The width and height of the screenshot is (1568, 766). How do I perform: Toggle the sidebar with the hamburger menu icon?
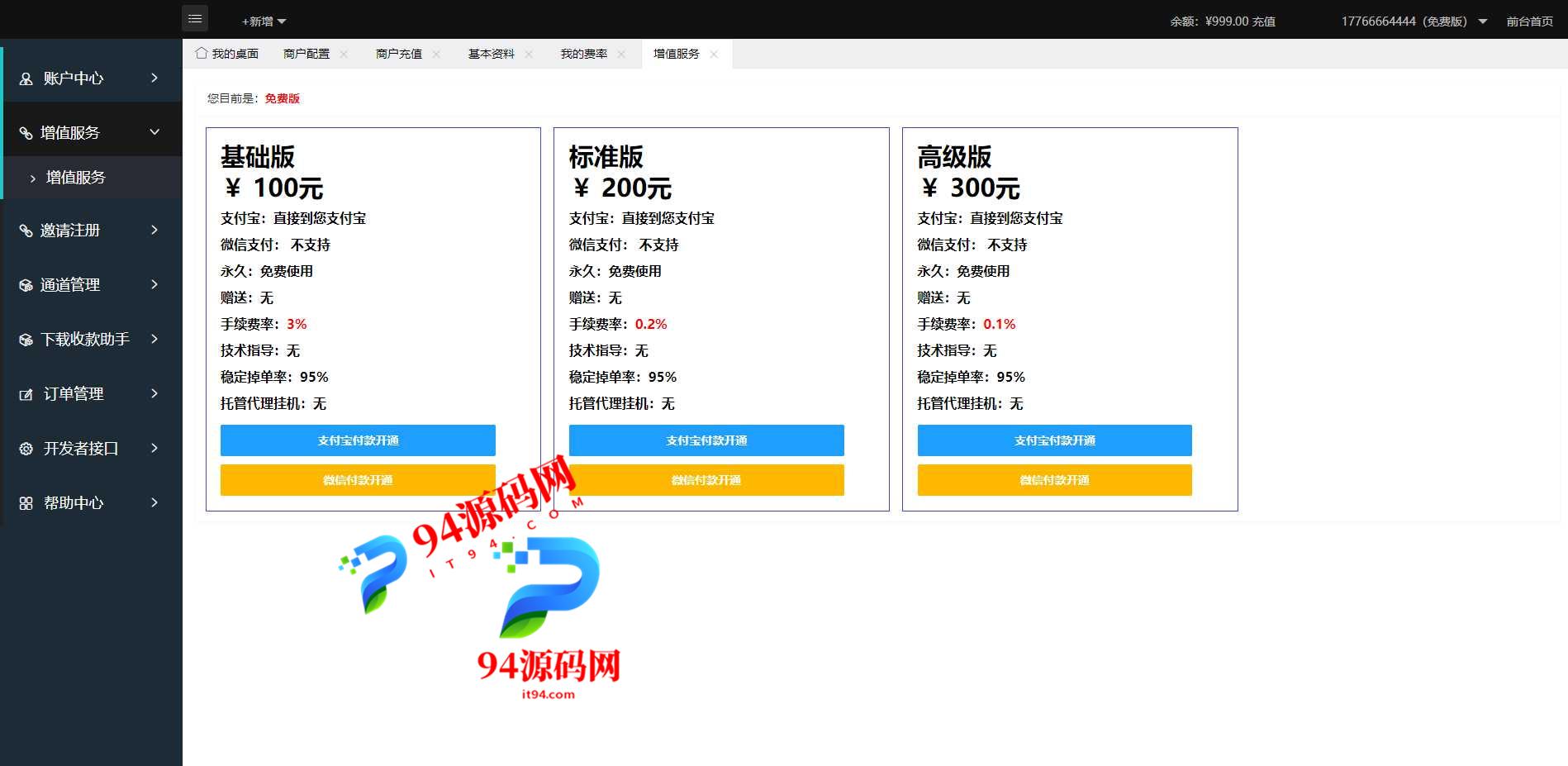tap(195, 18)
